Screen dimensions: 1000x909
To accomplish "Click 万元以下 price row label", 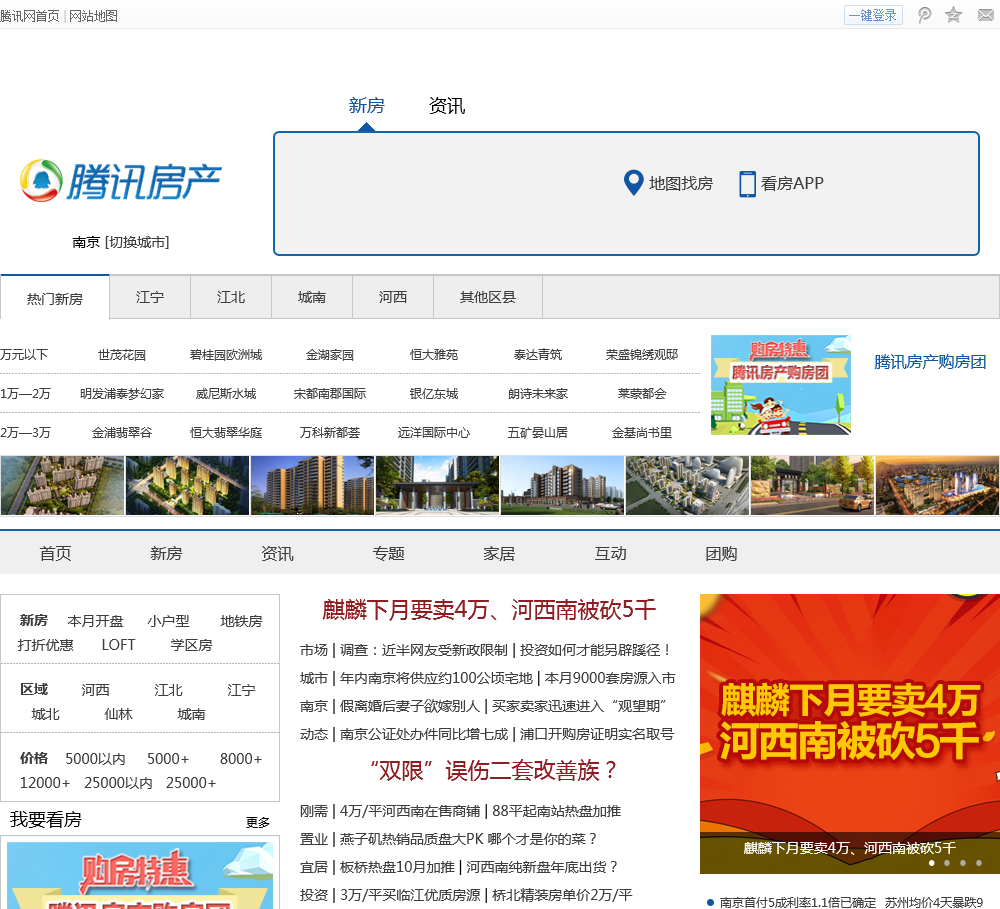I will pos(24,355).
